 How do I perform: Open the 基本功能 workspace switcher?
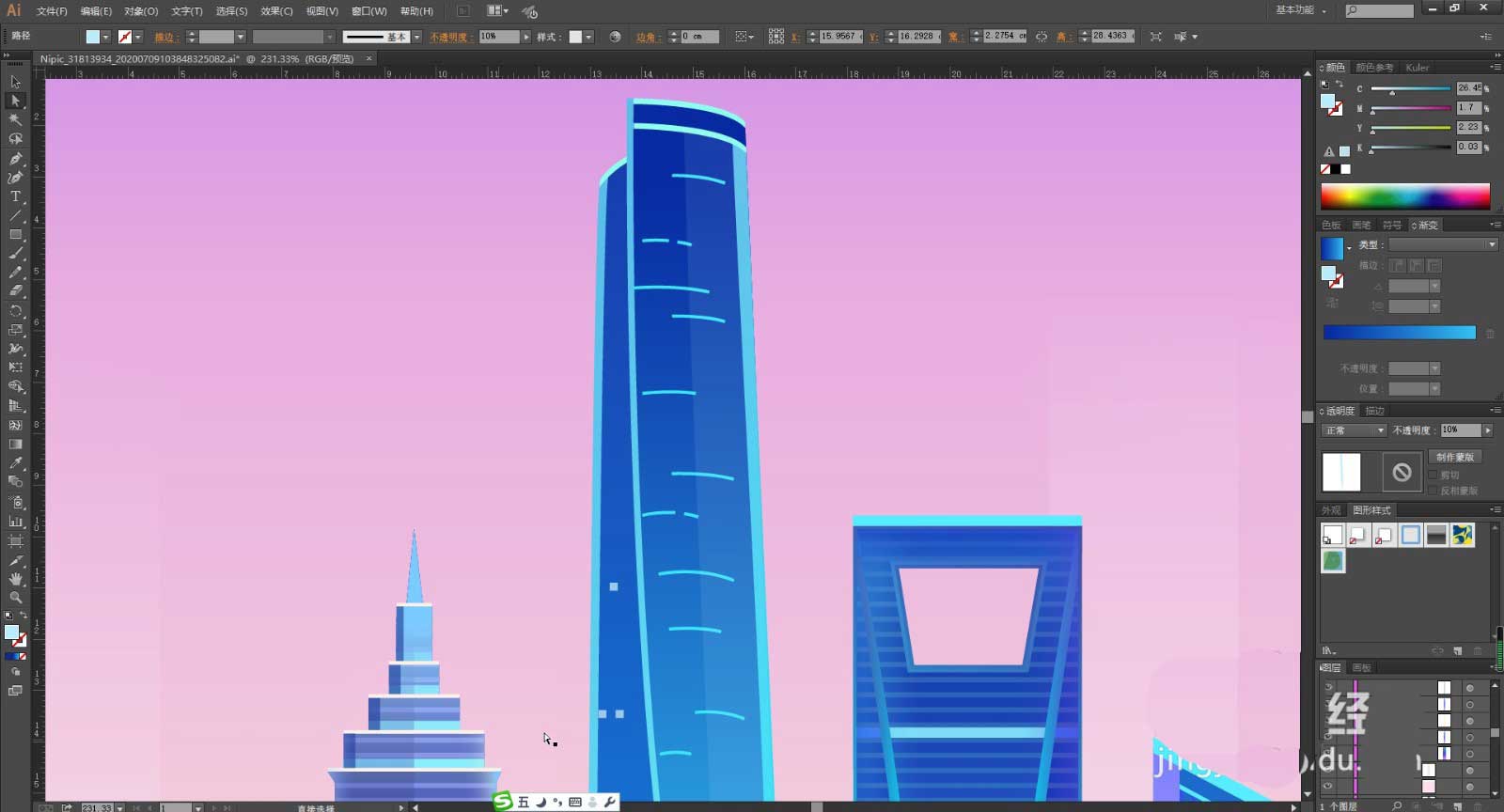1300,10
